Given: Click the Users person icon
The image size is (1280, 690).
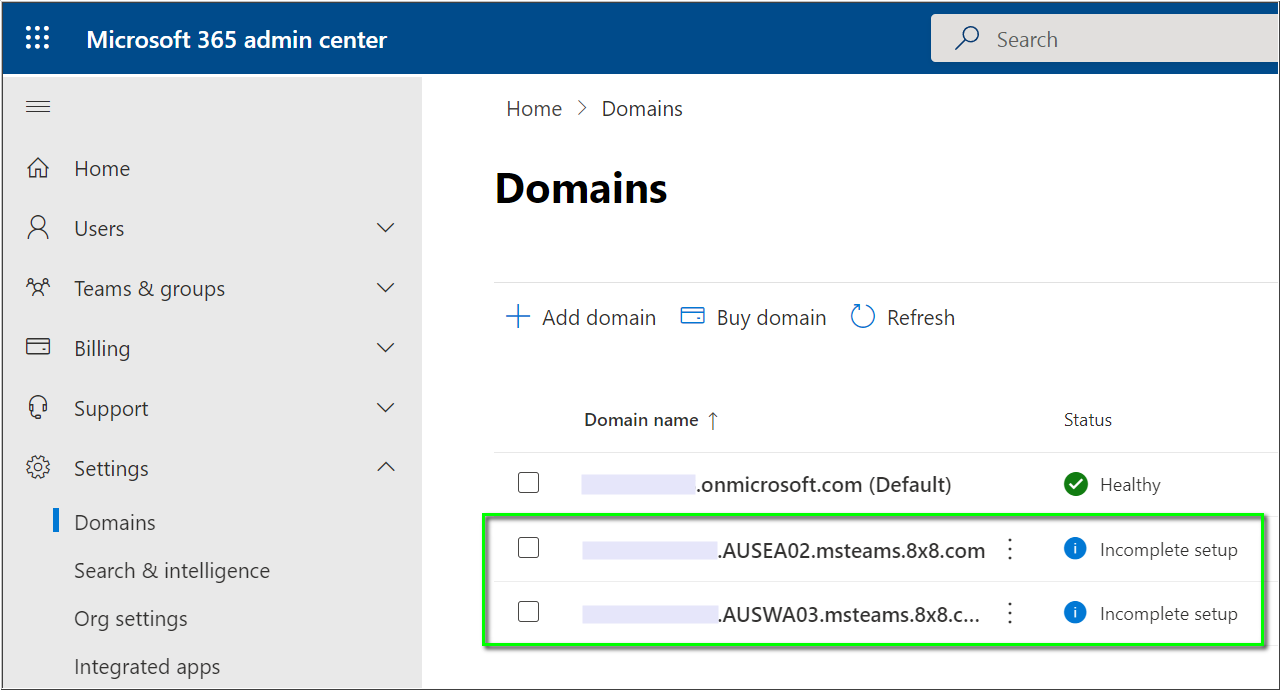Looking at the screenshot, I should (x=38, y=228).
